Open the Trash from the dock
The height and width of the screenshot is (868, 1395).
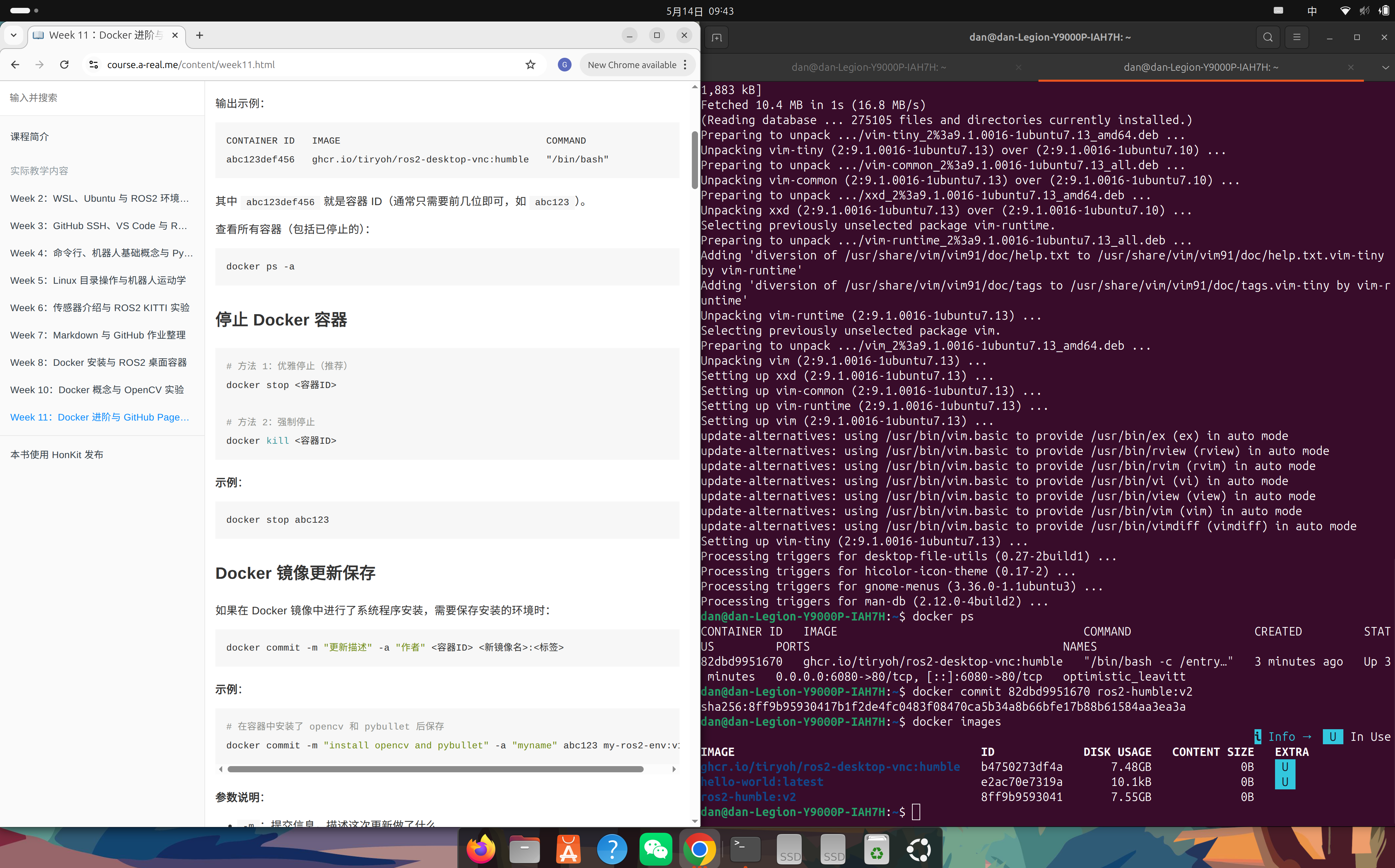(x=876, y=849)
